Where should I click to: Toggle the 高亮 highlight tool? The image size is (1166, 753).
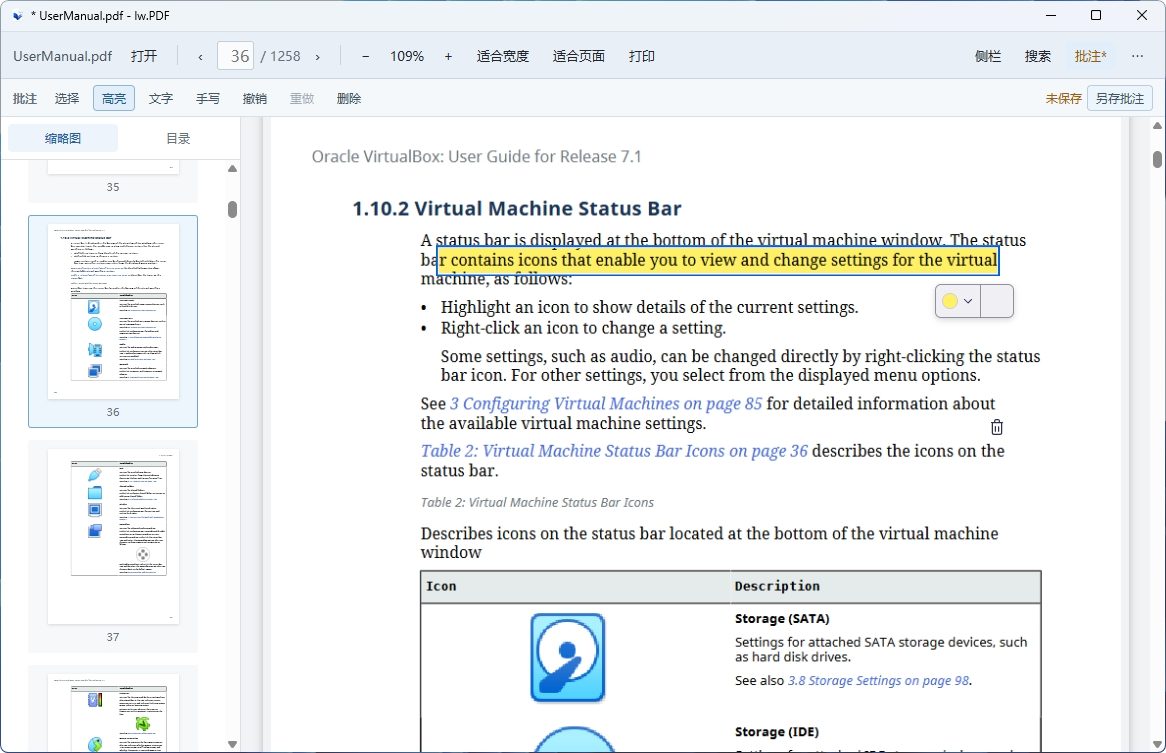coord(114,98)
